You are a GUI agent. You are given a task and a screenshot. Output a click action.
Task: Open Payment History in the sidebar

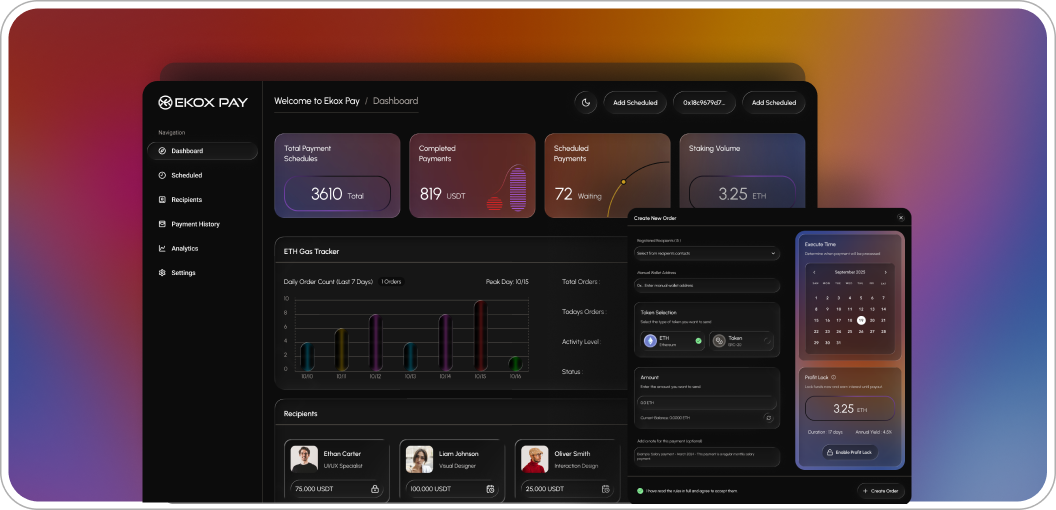coord(195,224)
